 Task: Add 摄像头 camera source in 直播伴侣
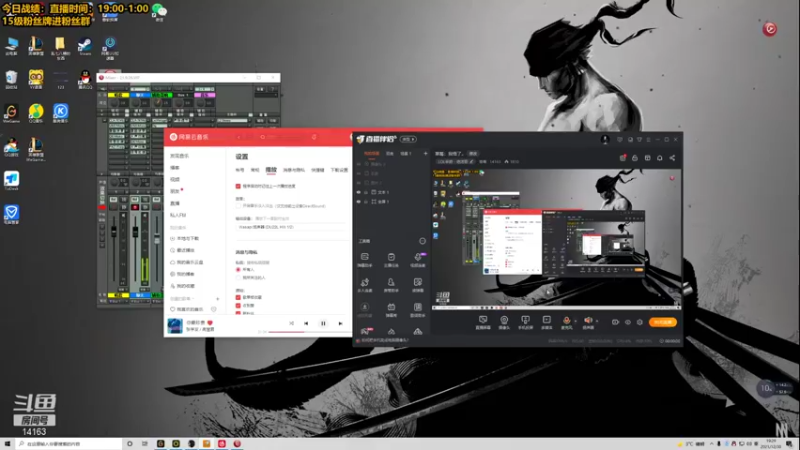504,322
